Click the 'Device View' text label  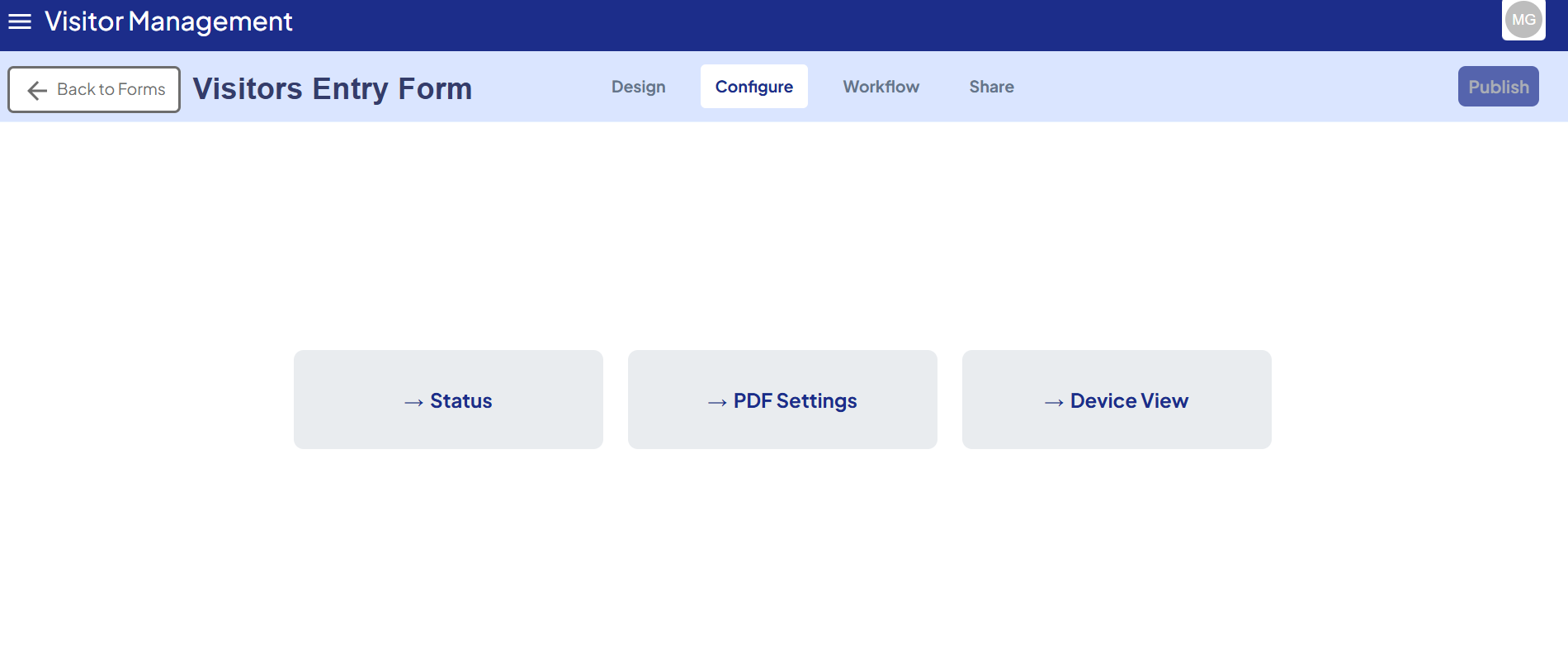[1129, 400]
